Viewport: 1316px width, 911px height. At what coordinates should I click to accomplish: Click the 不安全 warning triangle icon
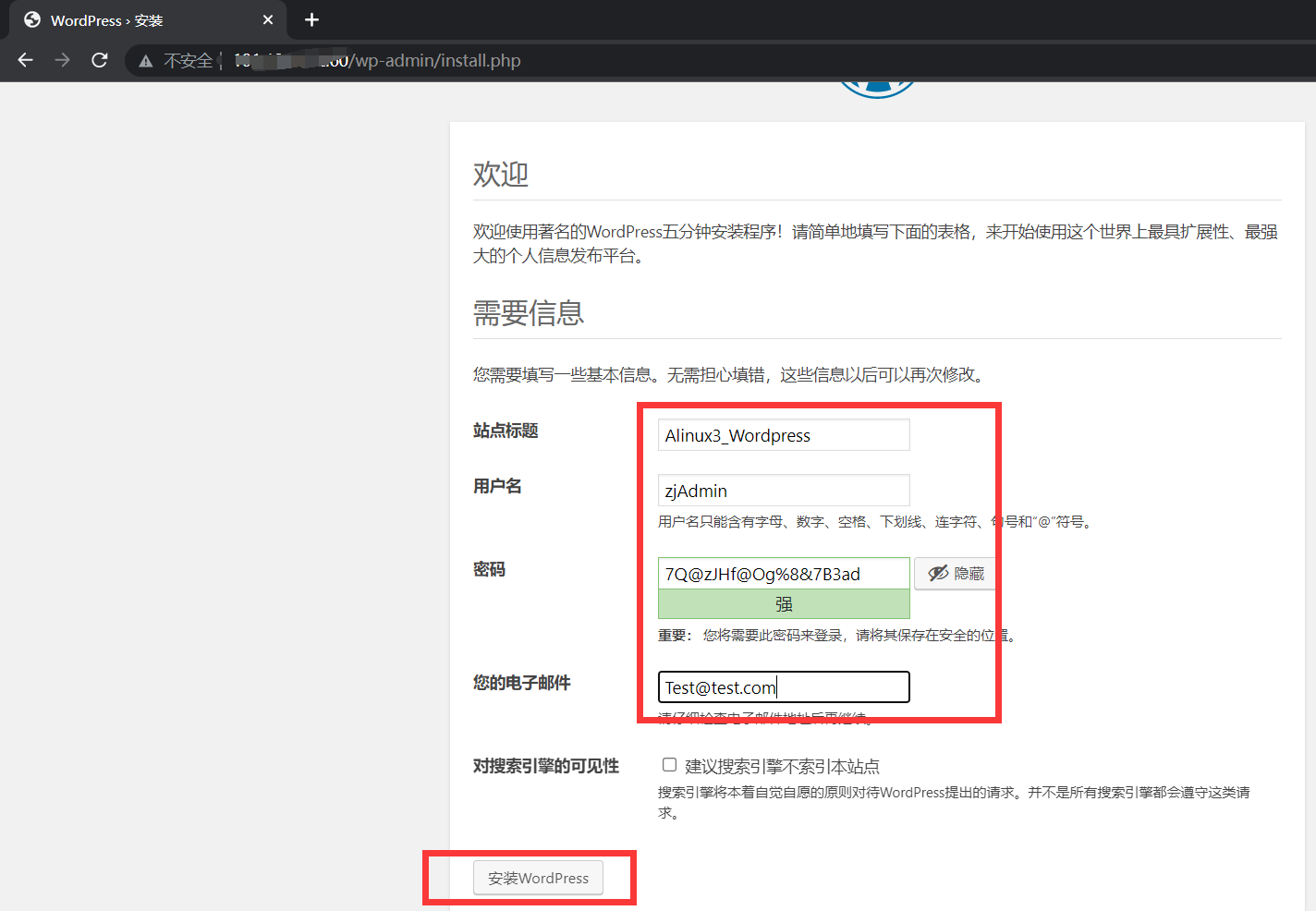point(146,61)
